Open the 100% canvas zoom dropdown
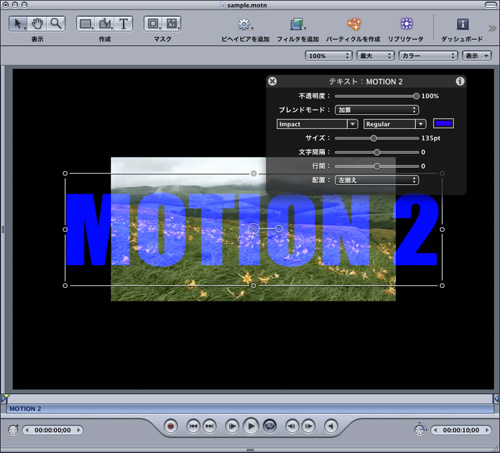This screenshot has height=453, width=500. [x=328, y=56]
